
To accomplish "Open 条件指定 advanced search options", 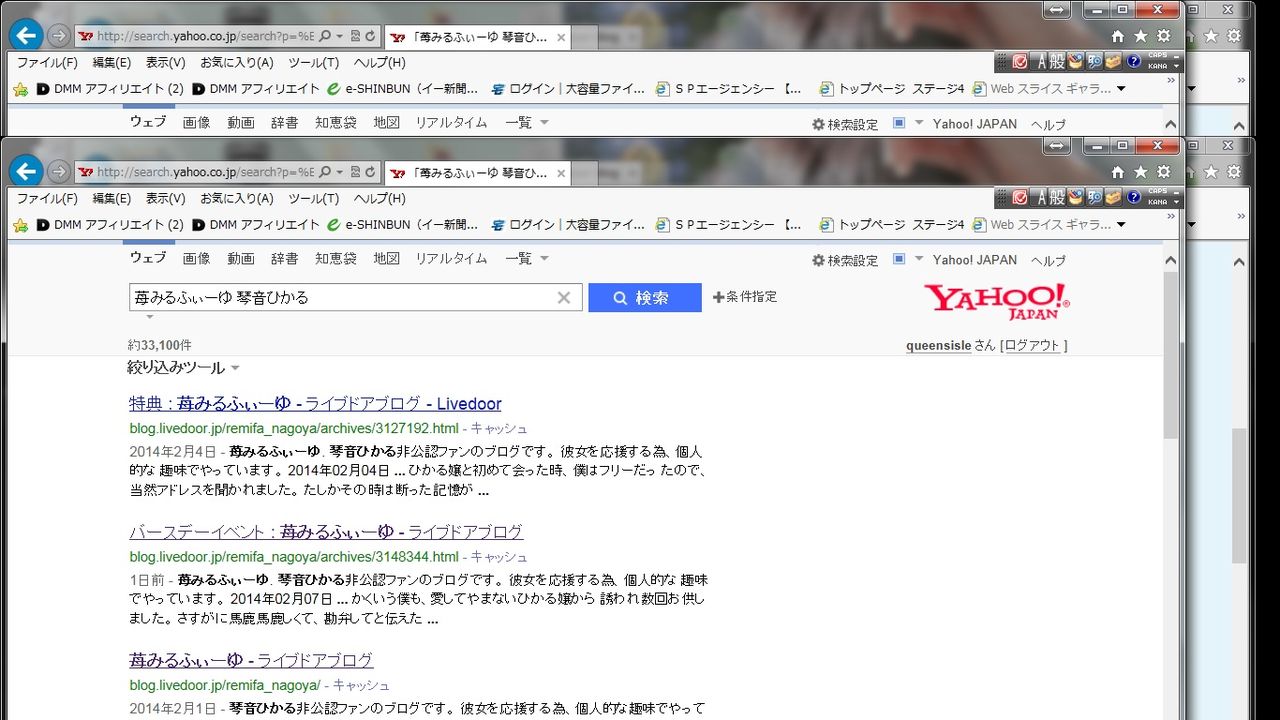I will coord(745,296).
